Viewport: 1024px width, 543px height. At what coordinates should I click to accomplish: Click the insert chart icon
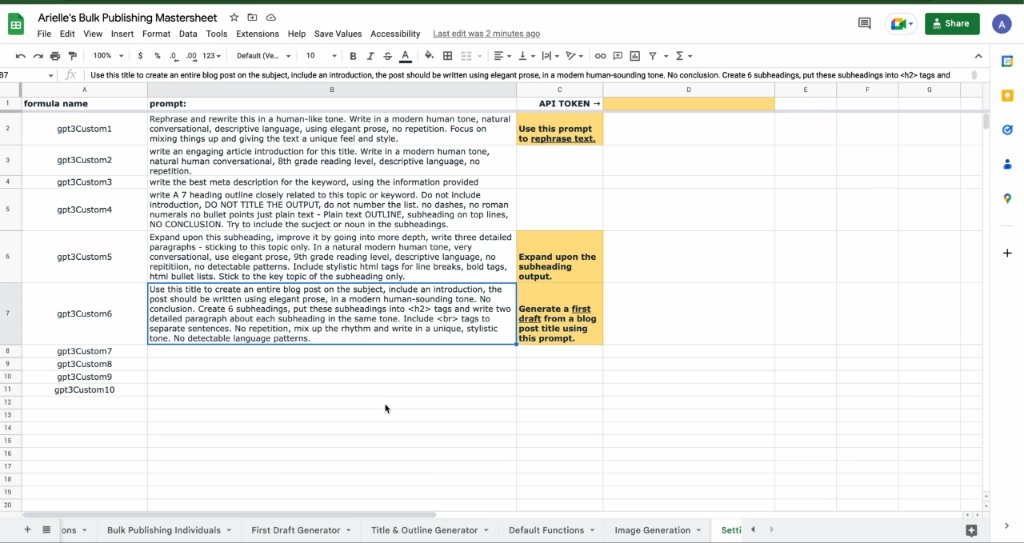(635, 56)
